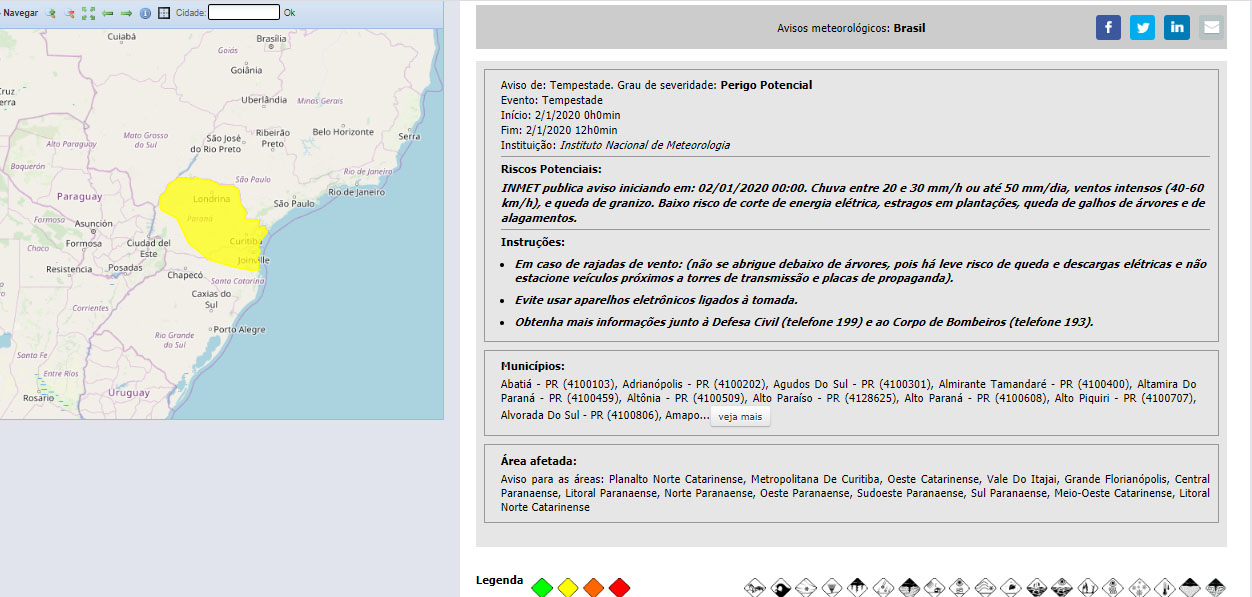The image size is (1252, 597).
Task: Click the yellow legend diamond
Action: pos(568,588)
